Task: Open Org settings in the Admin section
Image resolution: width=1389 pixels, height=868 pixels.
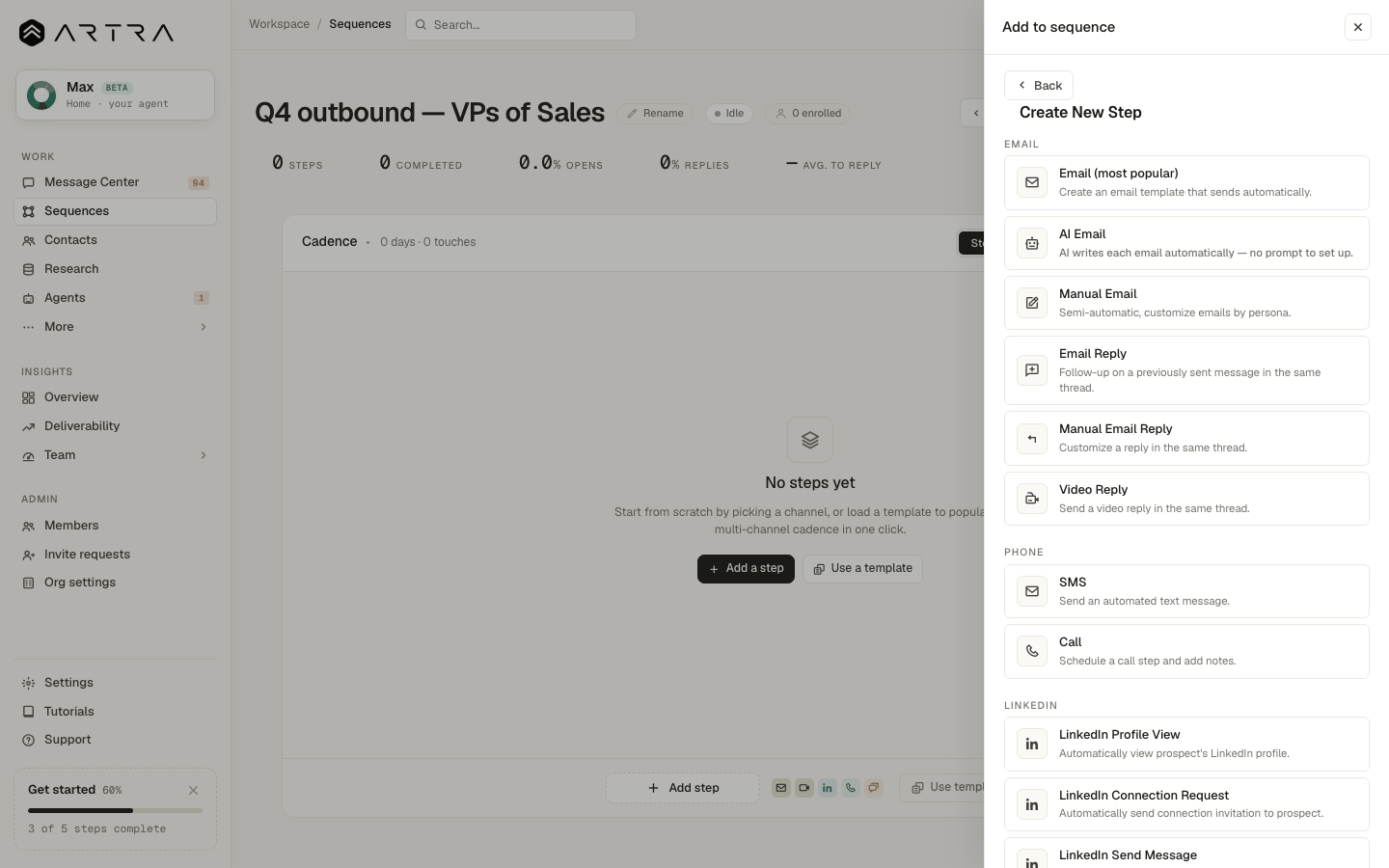Action: pos(116,583)
